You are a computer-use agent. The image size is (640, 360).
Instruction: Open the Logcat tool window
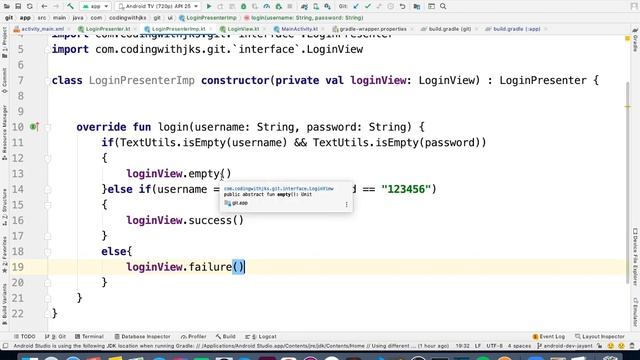[x=261, y=336]
